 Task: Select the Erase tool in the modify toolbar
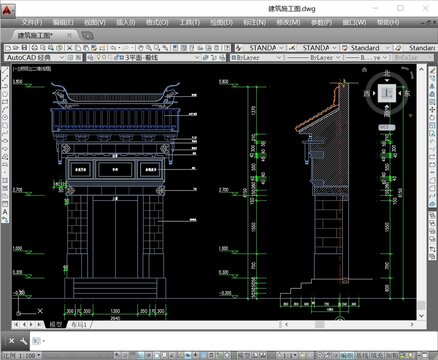click(x=432, y=71)
